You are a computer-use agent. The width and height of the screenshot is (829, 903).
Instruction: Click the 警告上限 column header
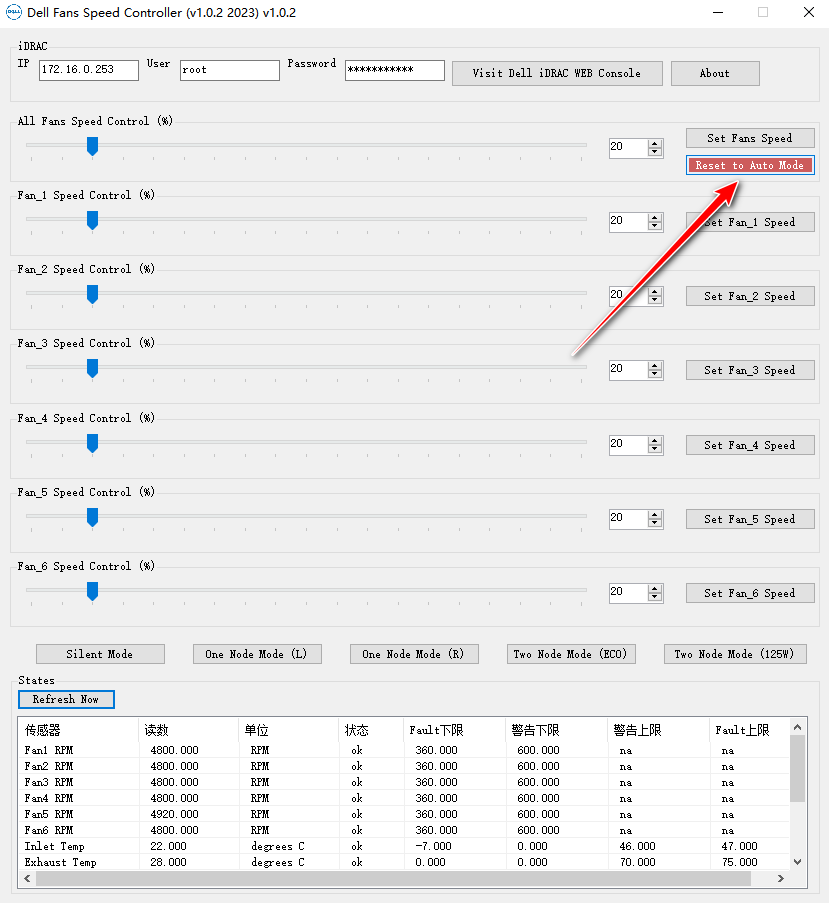click(x=659, y=730)
